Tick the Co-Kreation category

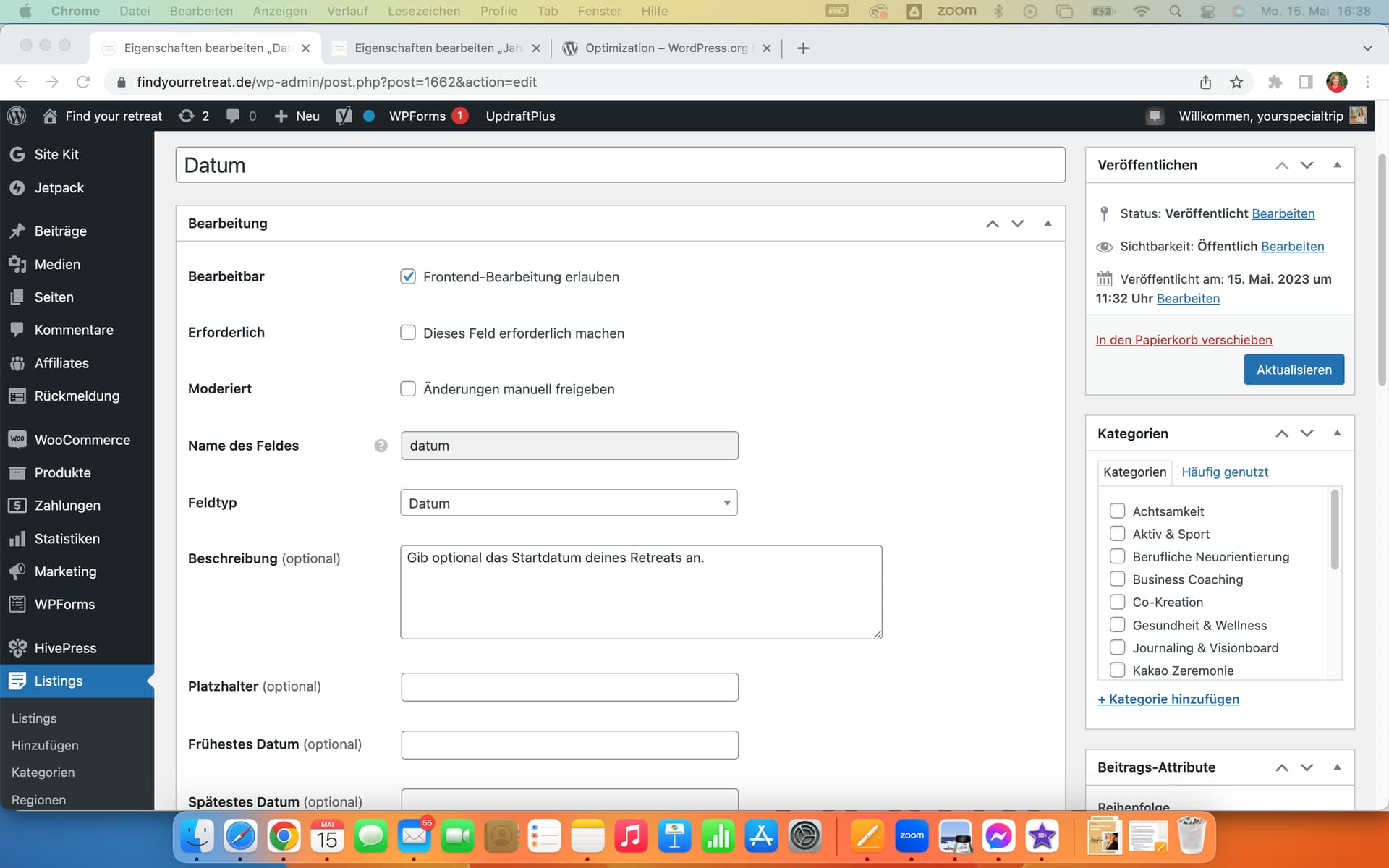tap(1117, 602)
